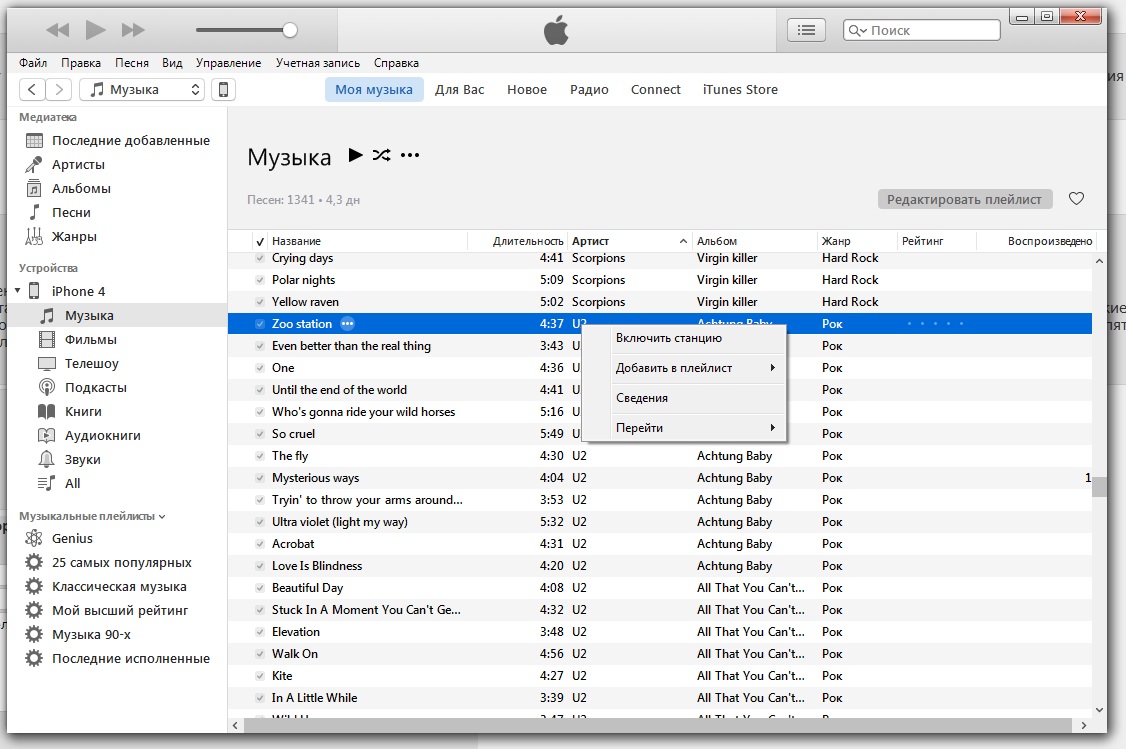Select Звуки under iPhone 4
Image resolution: width=1126 pixels, height=749 pixels.
[83, 460]
